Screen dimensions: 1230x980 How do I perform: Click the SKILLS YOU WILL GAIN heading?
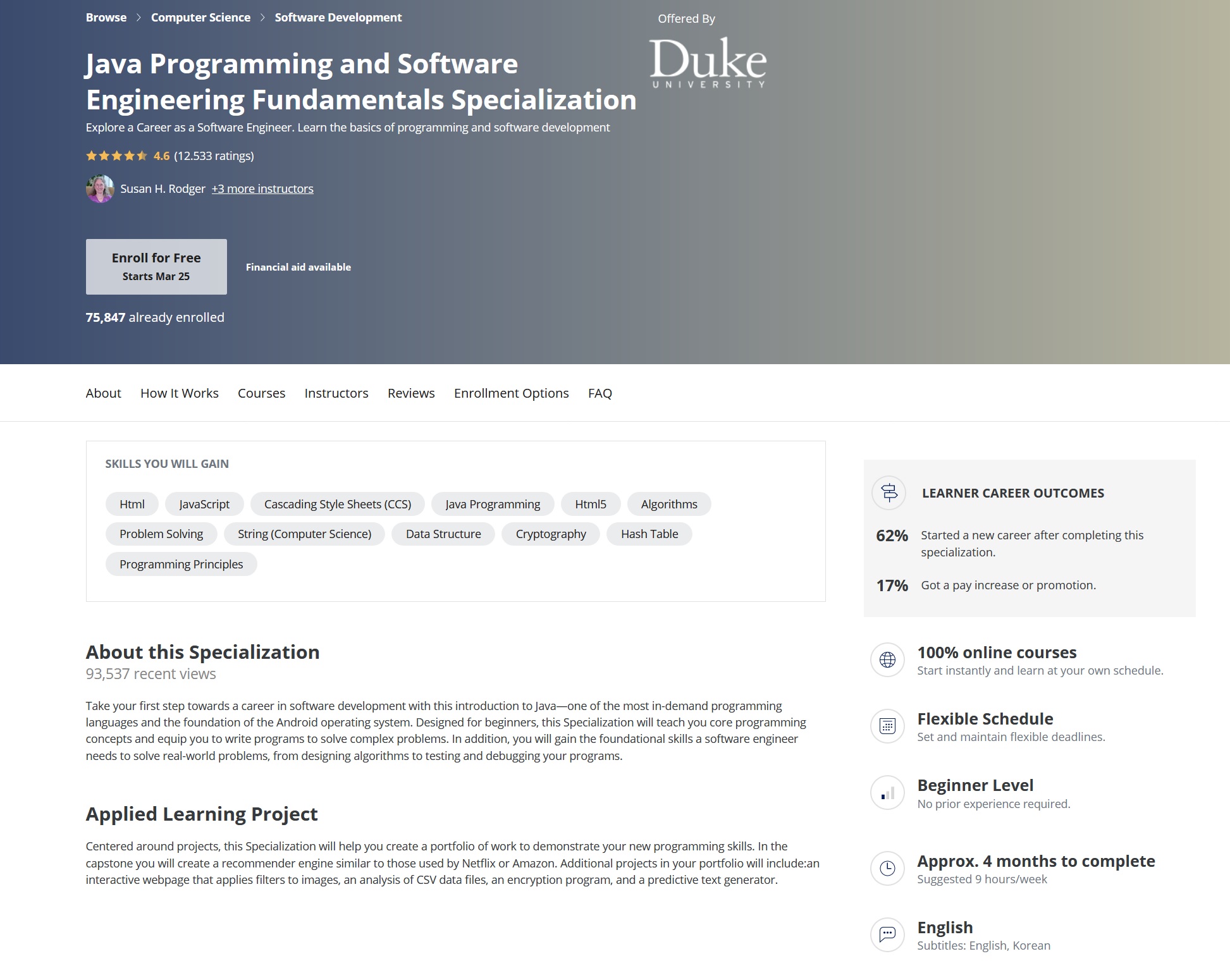click(x=167, y=463)
